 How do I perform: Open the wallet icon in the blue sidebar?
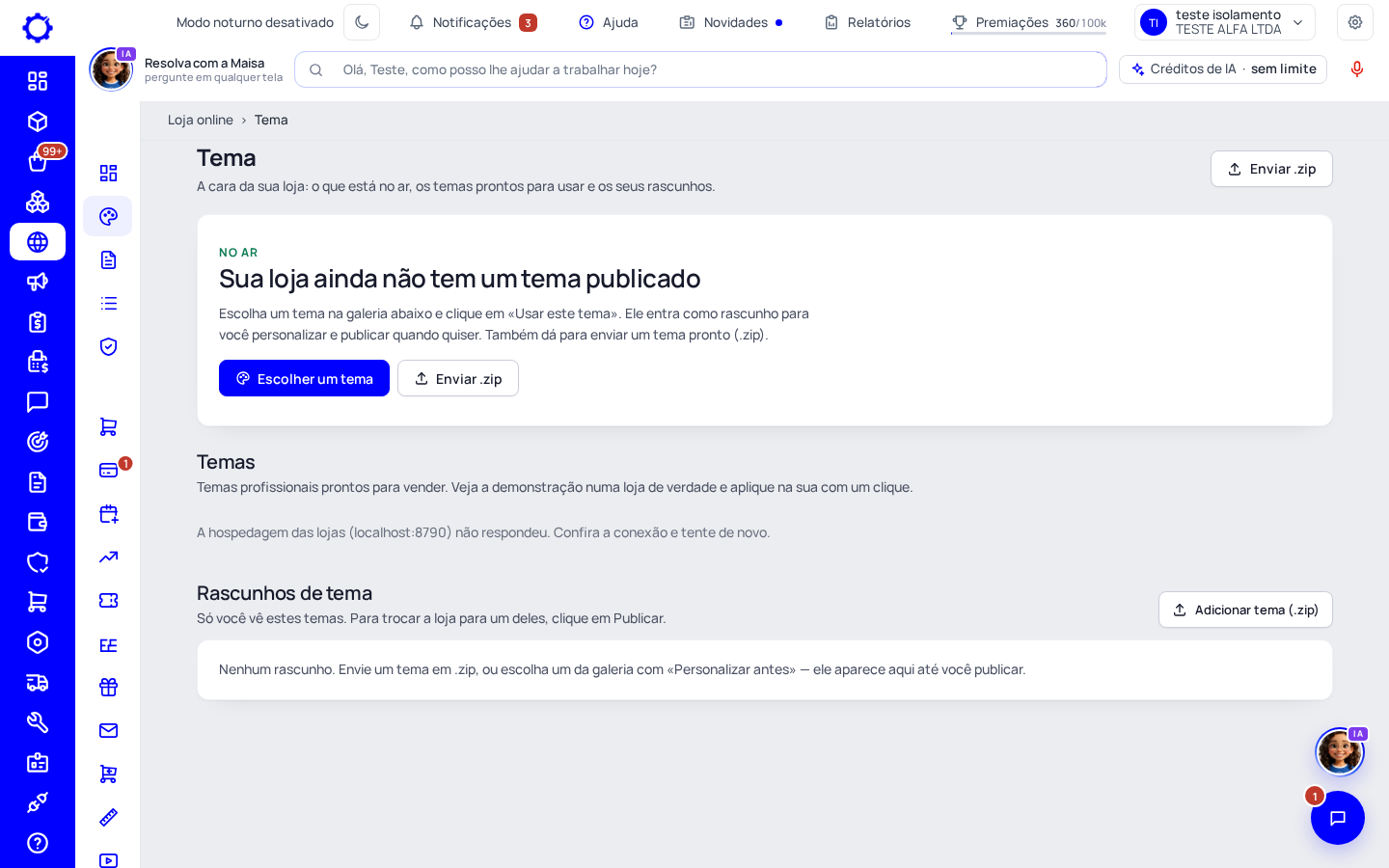[x=38, y=522]
